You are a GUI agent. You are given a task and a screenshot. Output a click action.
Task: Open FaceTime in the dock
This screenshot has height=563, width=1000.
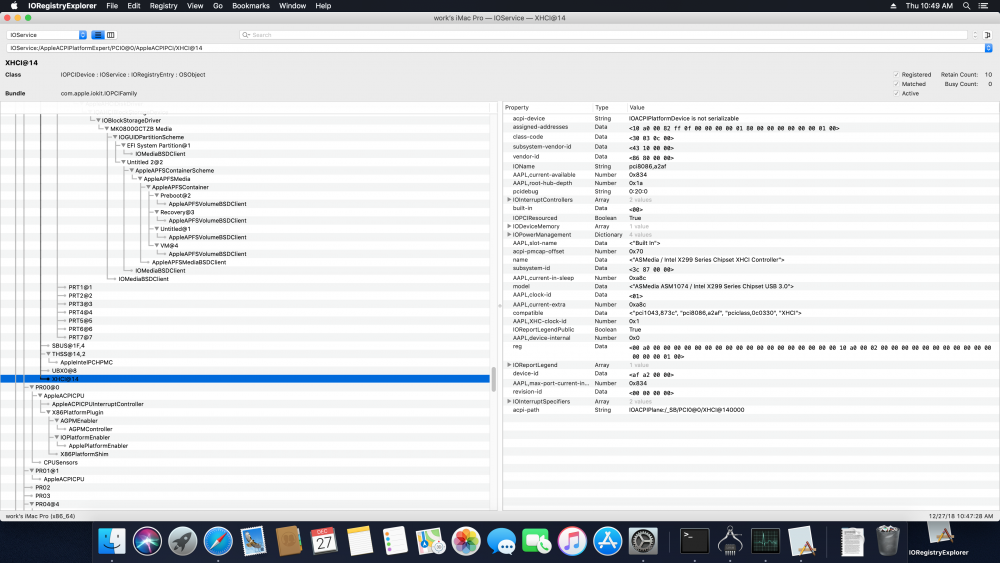536,542
